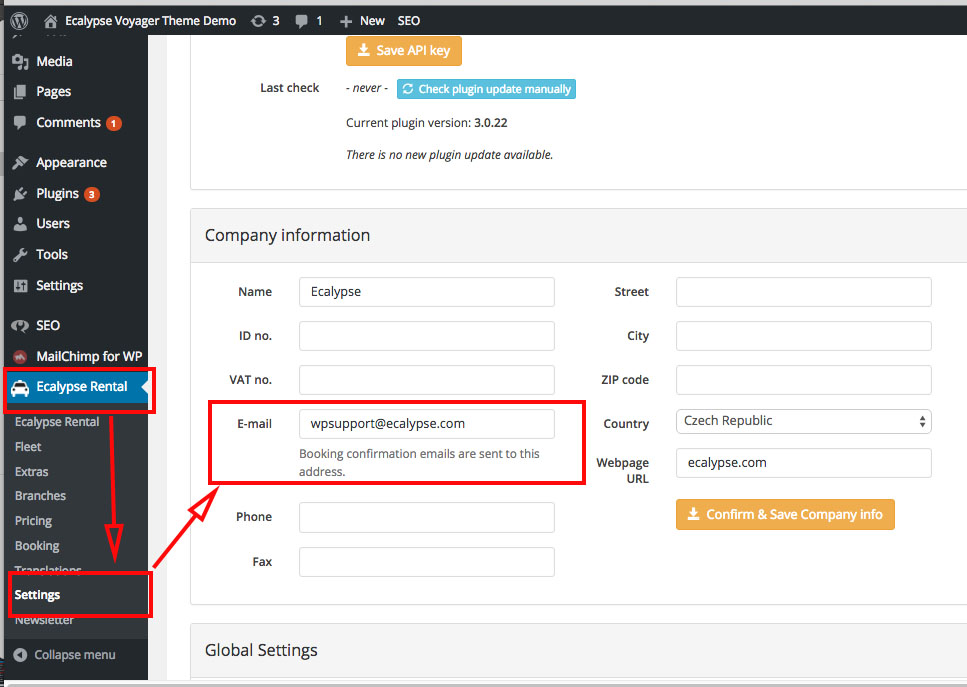Click the Appearance paintbrush icon
Image resolution: width=967 pixels, height=687 pixels.
point(20,163)
